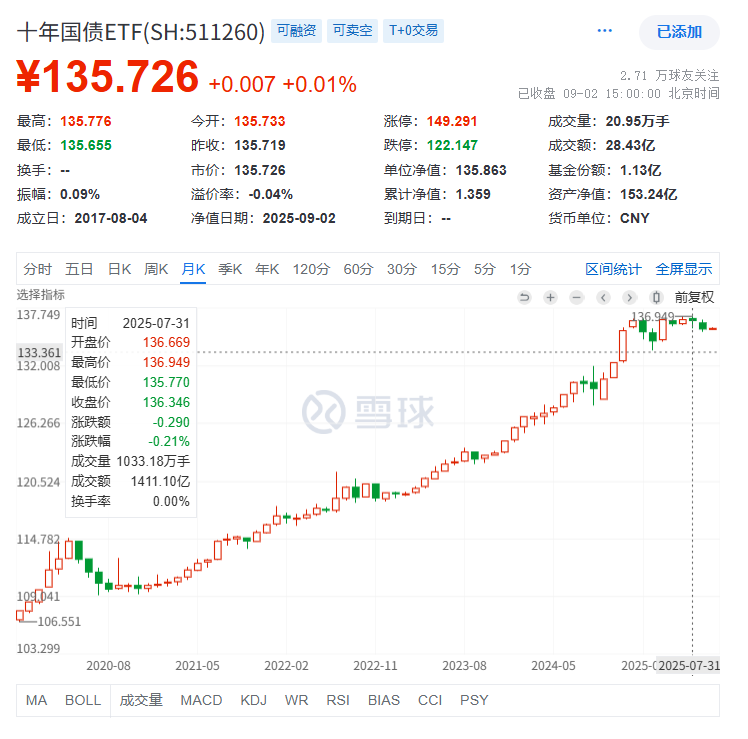The width and height of the screenshot is (748, 739).
Task: Click the T+0交易 tag
Action: coord(414,31)
